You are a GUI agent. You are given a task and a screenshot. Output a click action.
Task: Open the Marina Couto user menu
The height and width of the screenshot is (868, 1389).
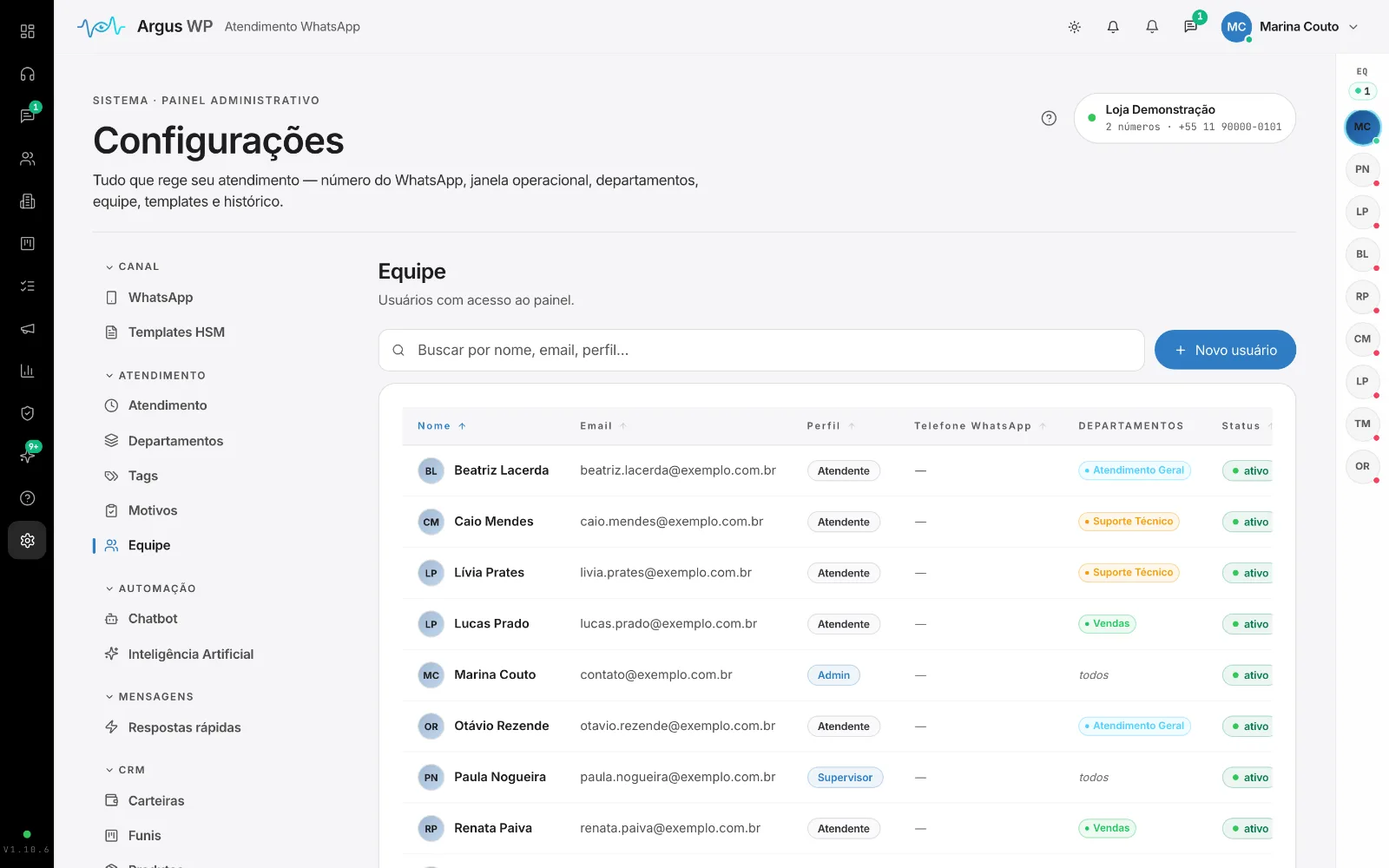1290,27
